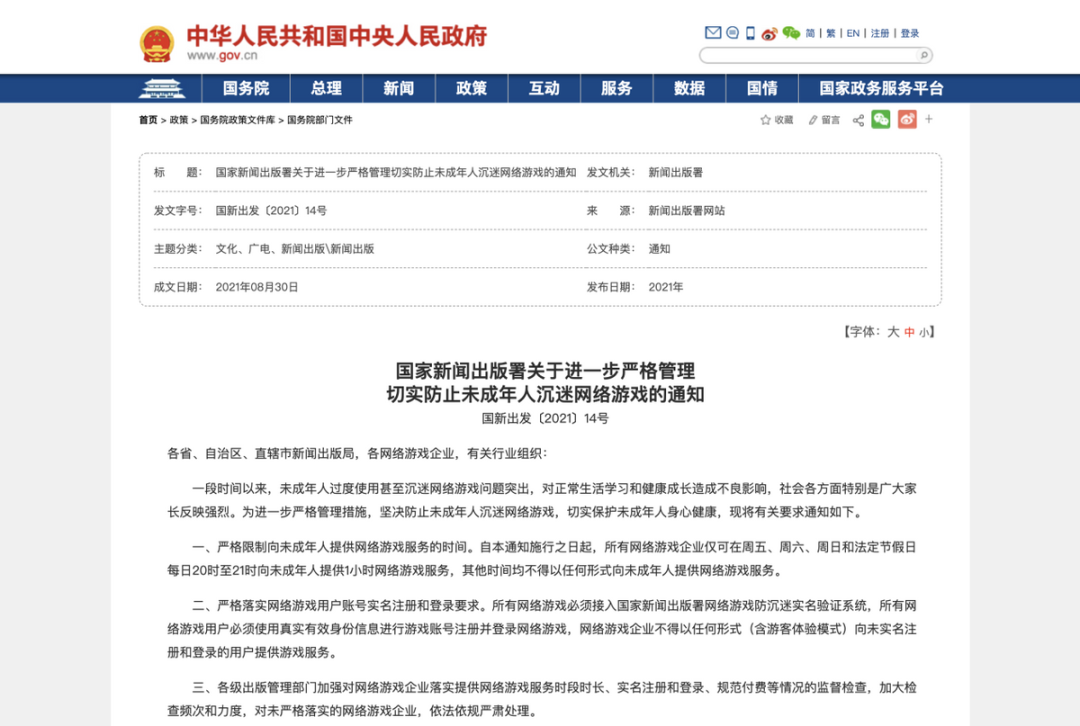This screenshot has height=726, width=1080.
Task: Click the 国务院政策文件库 breadcrumb link
Action: tap(238, 120)
